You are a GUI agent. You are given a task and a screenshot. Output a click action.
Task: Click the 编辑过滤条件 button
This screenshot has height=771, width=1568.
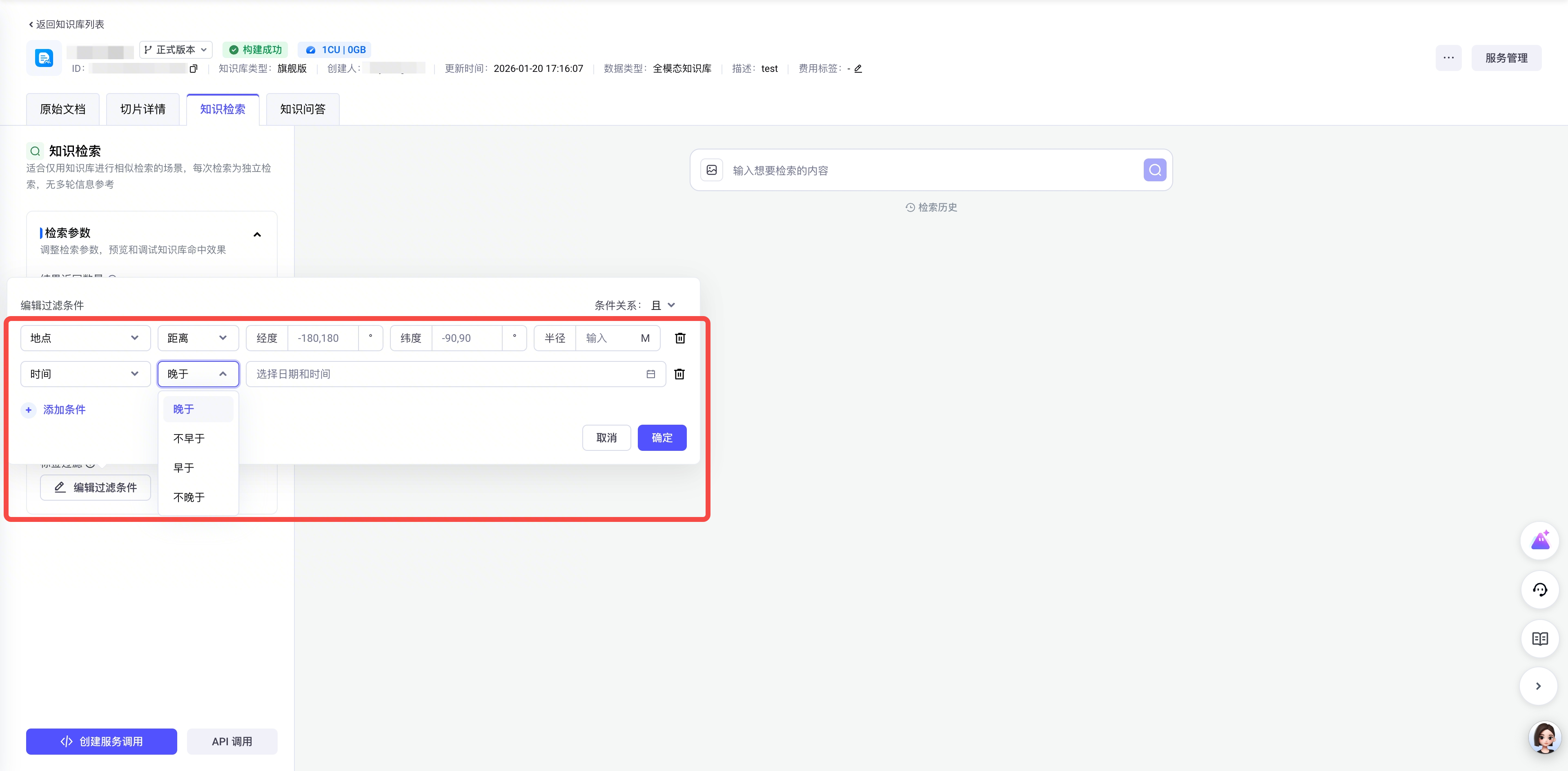pyautogui.click(x=96, y=488)
